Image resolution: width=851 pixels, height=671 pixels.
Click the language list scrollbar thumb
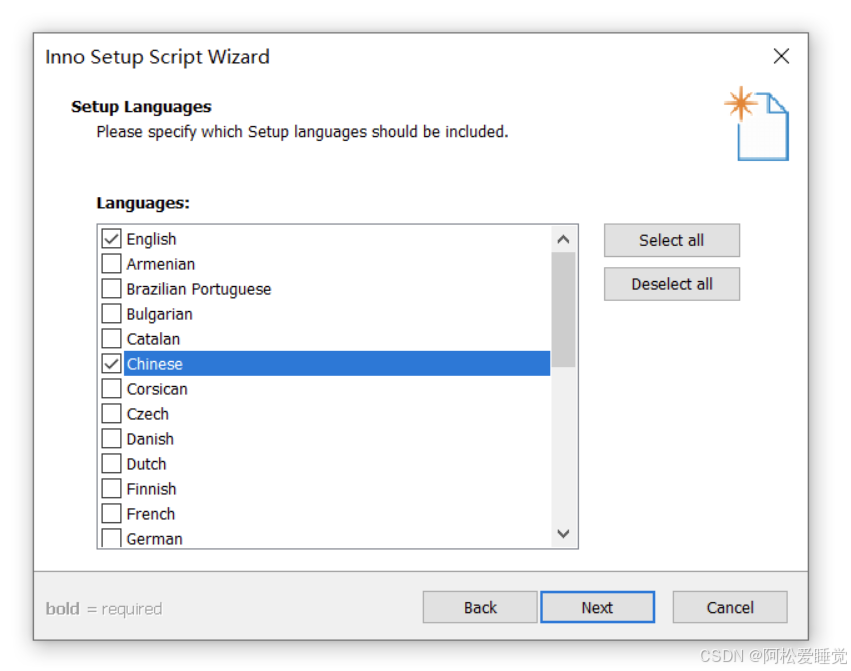coord(563,309)
